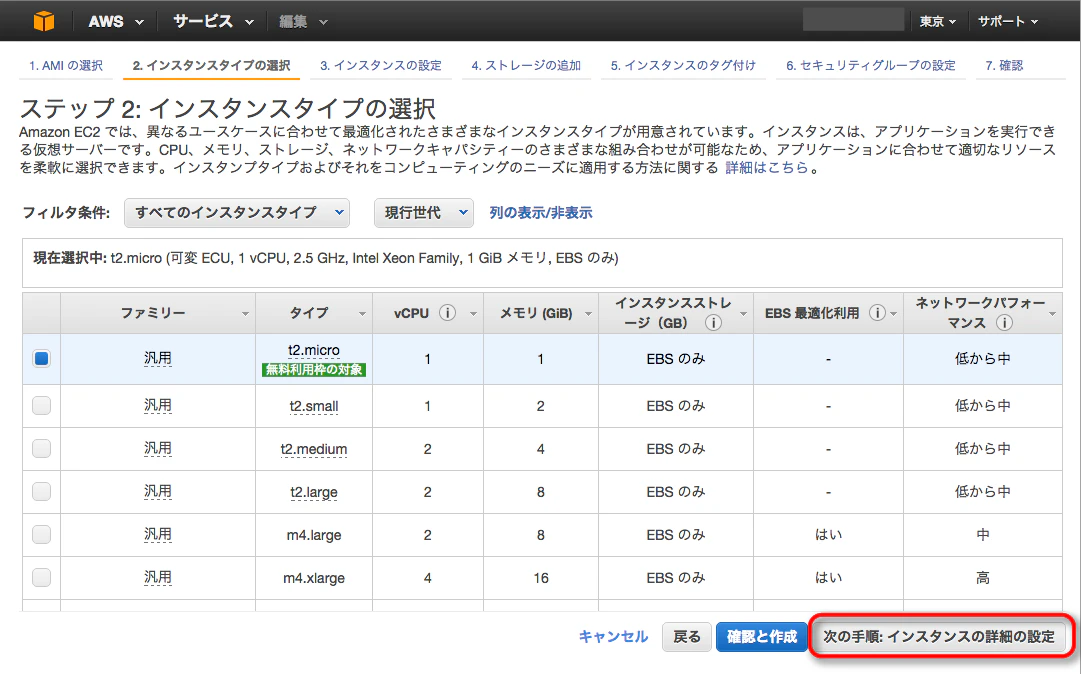Select the t2.small instance checkbox
The image size is (1081, 674).
(x=41, y=405)
